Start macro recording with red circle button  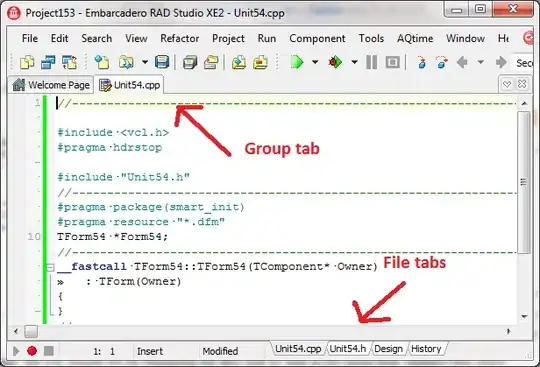[x=32, y=351]
